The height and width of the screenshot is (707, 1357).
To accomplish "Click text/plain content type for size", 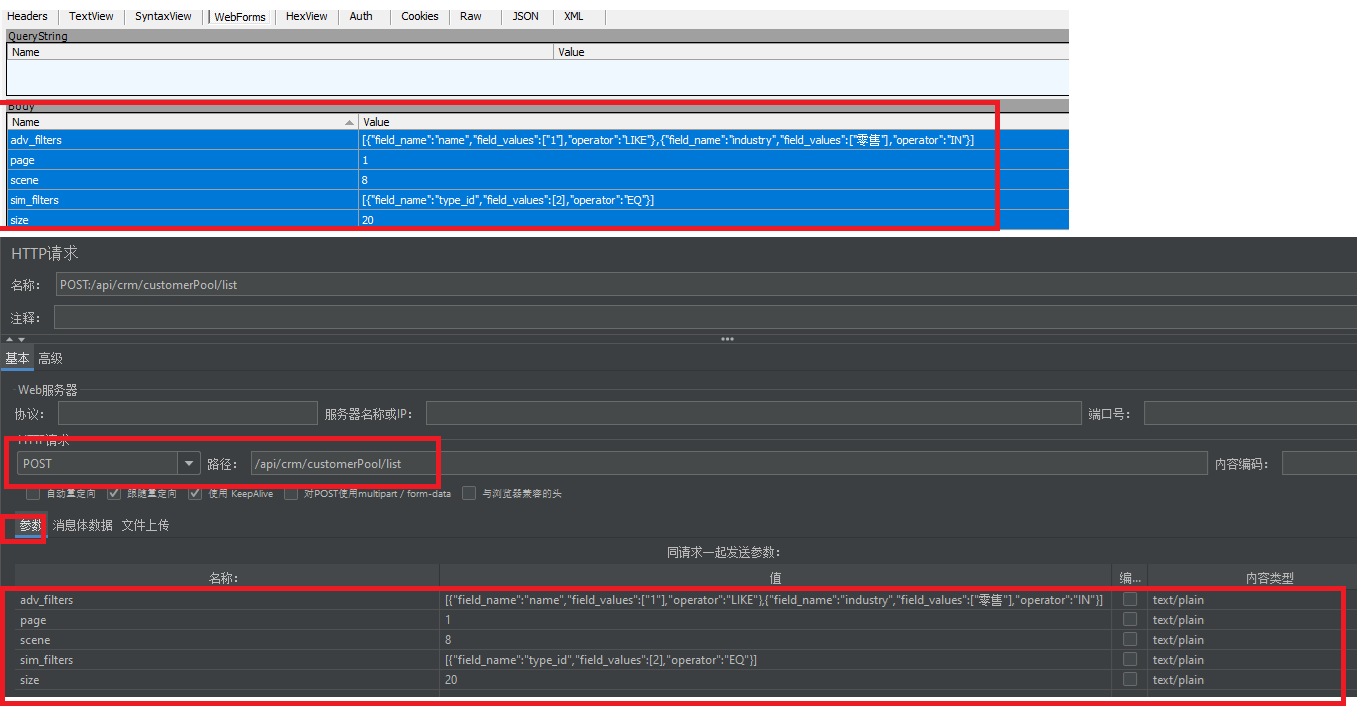I will click(1179, 680).
